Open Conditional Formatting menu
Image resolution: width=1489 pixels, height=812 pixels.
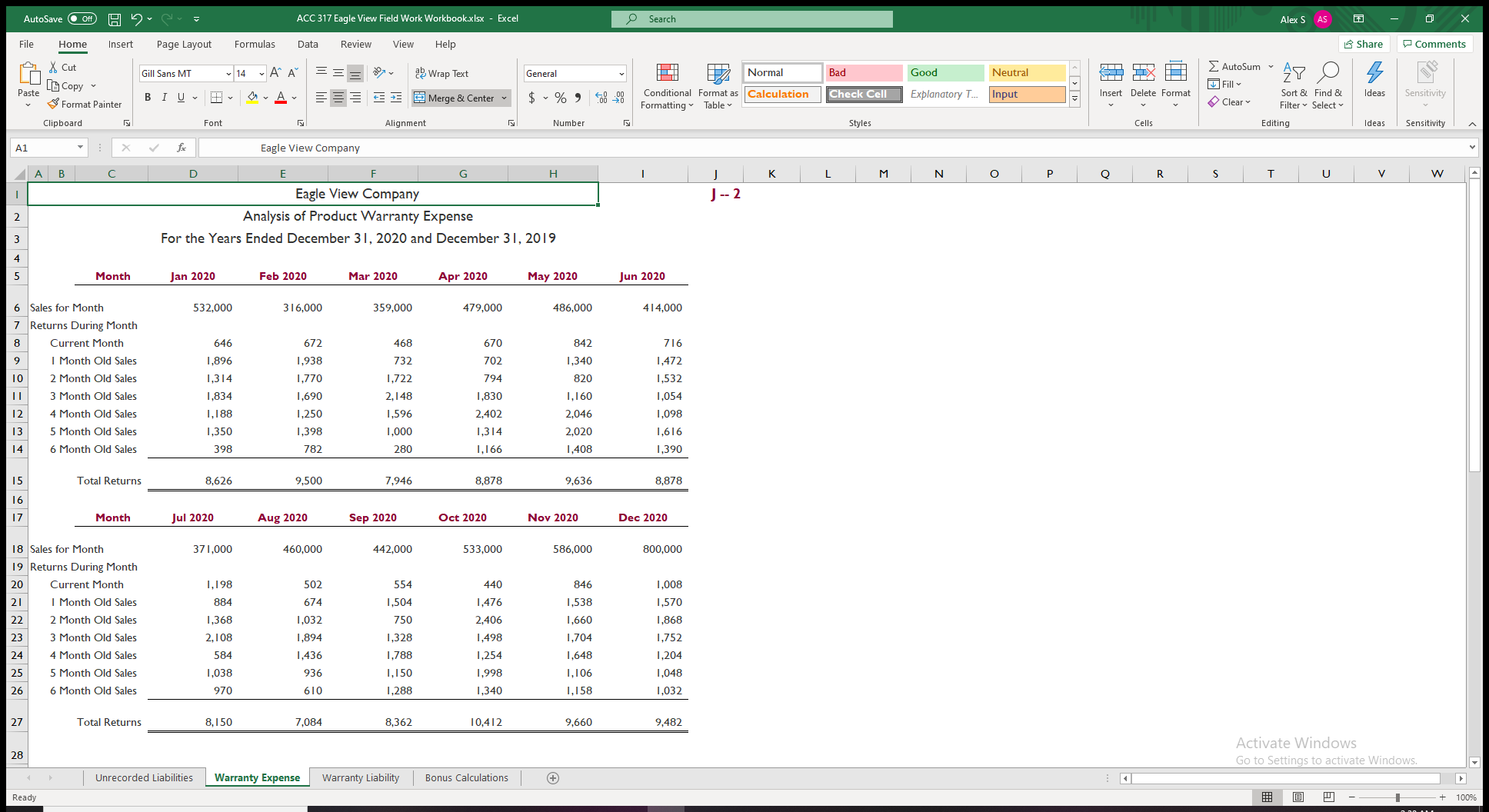[x=668, y=86]
